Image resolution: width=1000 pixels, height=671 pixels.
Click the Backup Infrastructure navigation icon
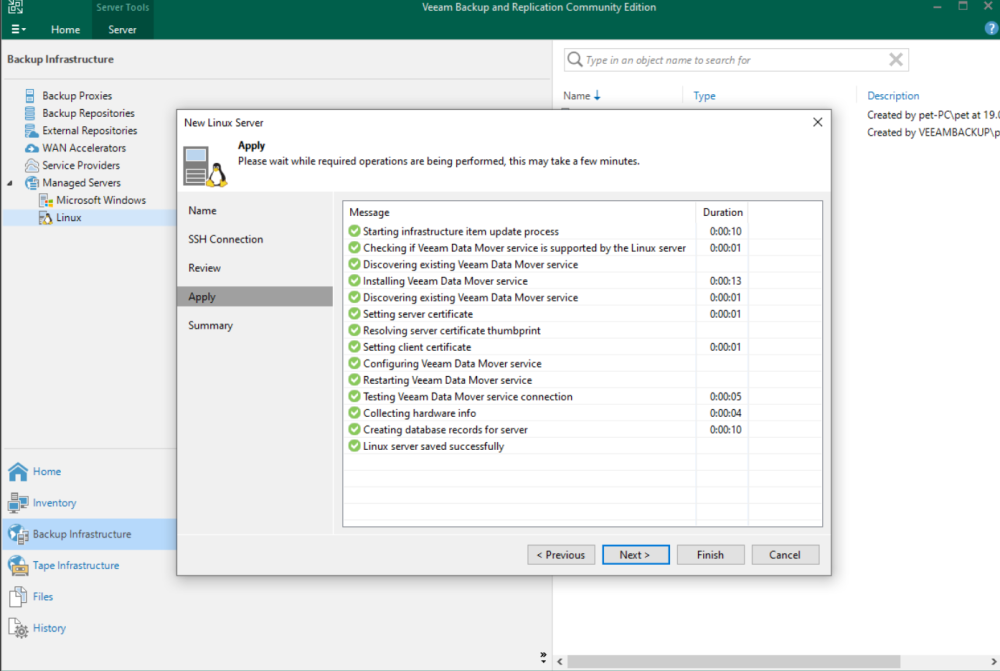point(18,534)
